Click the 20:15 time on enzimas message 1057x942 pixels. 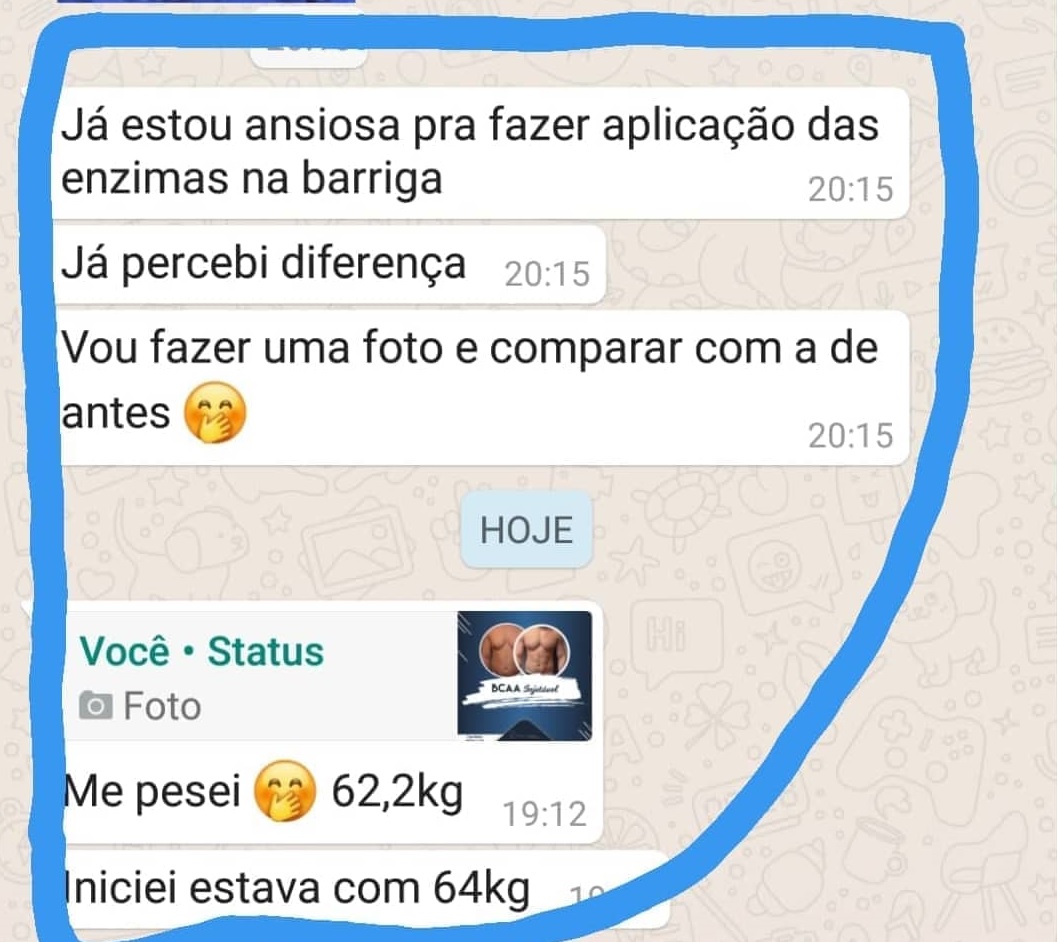851,189
